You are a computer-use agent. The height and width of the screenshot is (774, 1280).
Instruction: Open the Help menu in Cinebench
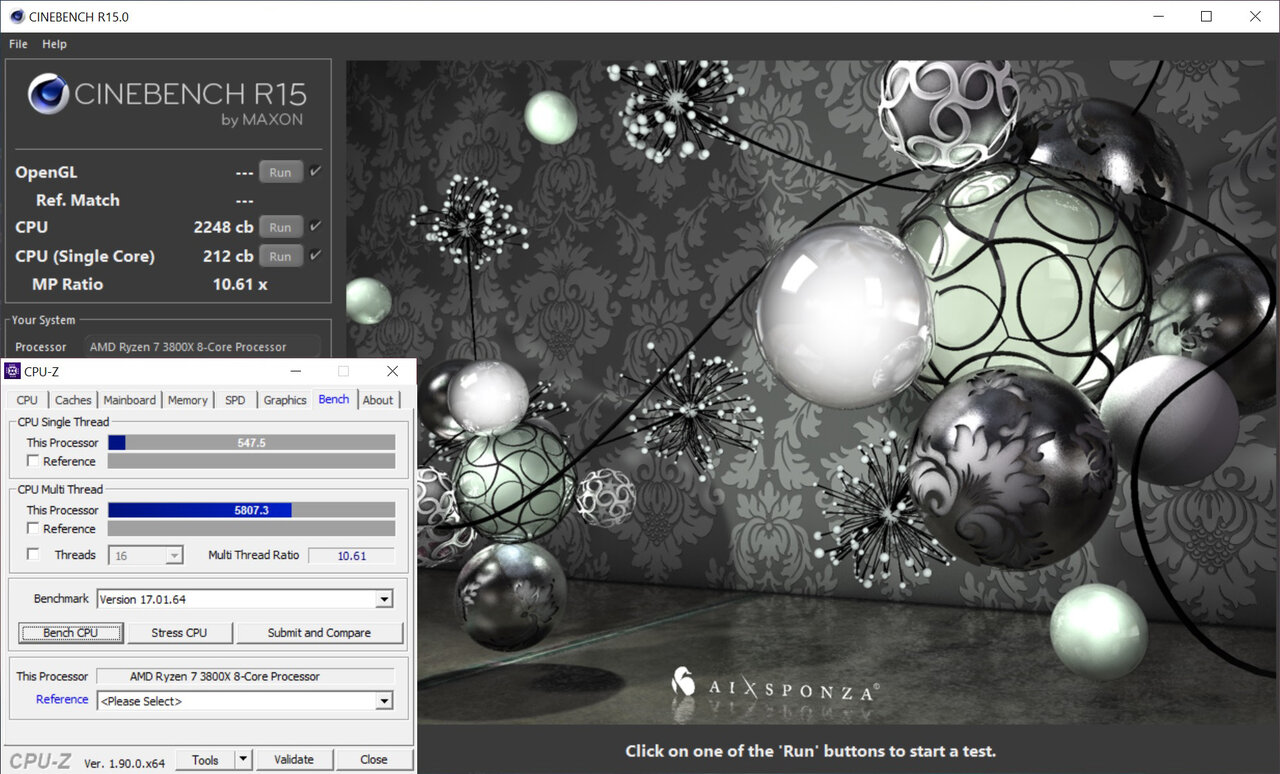coord(54,44)
